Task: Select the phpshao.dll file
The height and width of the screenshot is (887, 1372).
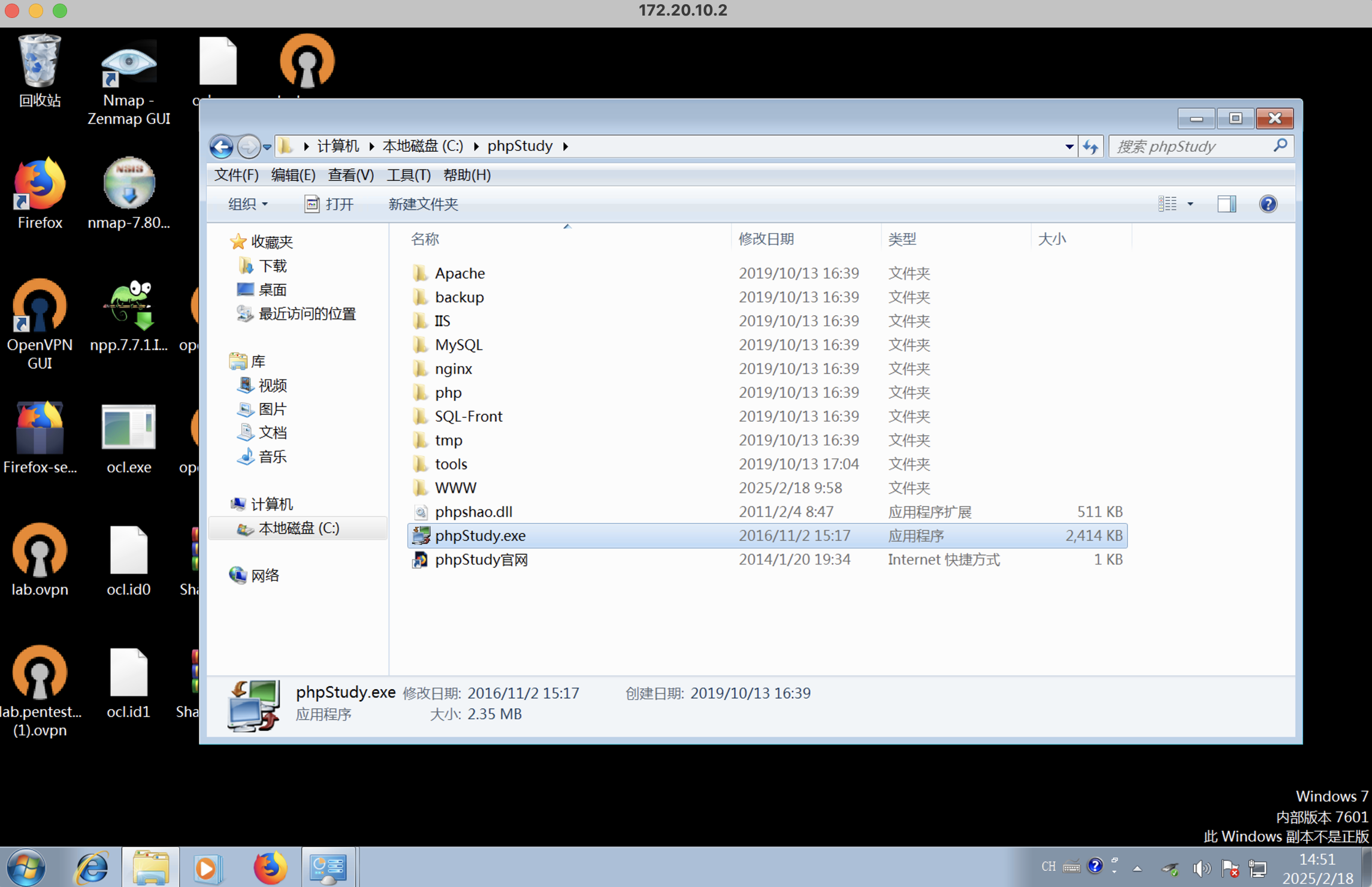Action: point(473,511)
